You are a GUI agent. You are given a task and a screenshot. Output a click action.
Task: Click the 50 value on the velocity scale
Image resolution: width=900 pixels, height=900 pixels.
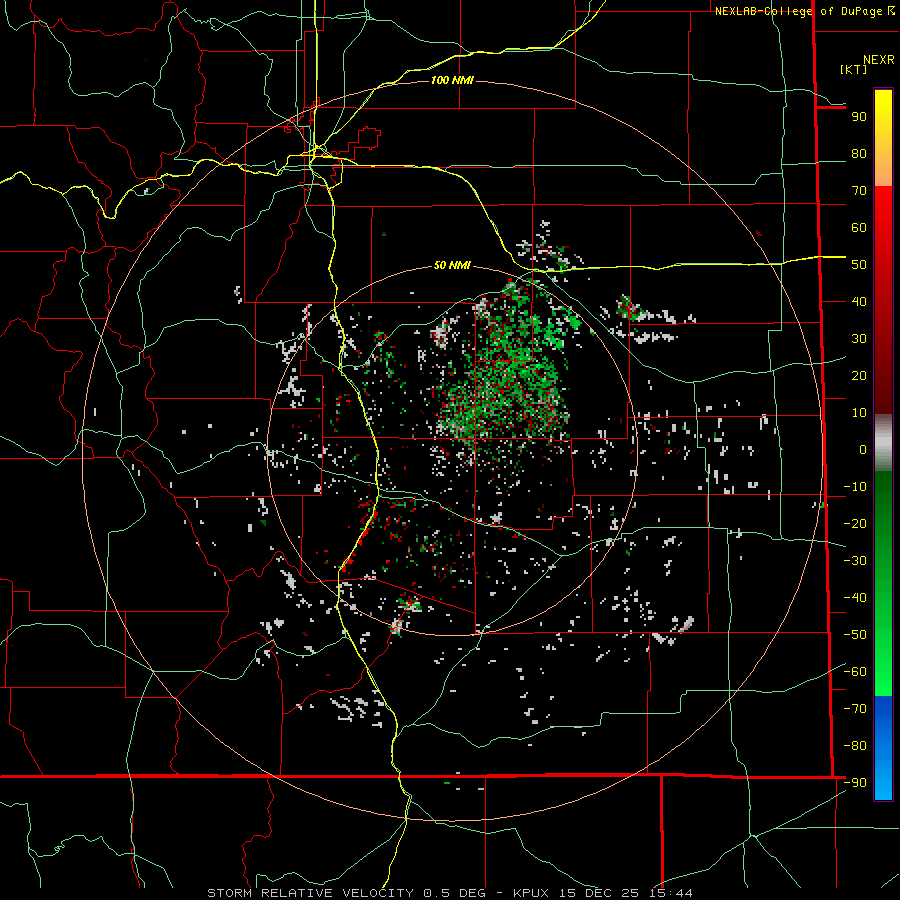point(859,265)
